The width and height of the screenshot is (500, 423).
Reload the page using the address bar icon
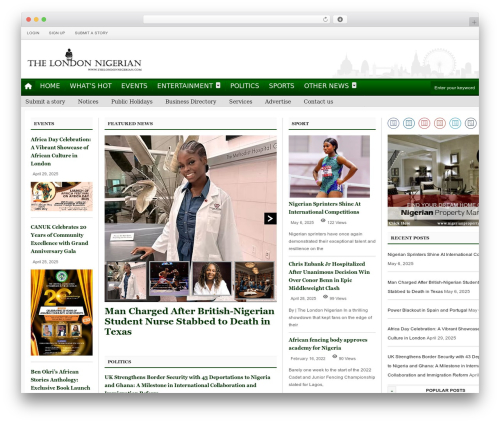(325, 19)
